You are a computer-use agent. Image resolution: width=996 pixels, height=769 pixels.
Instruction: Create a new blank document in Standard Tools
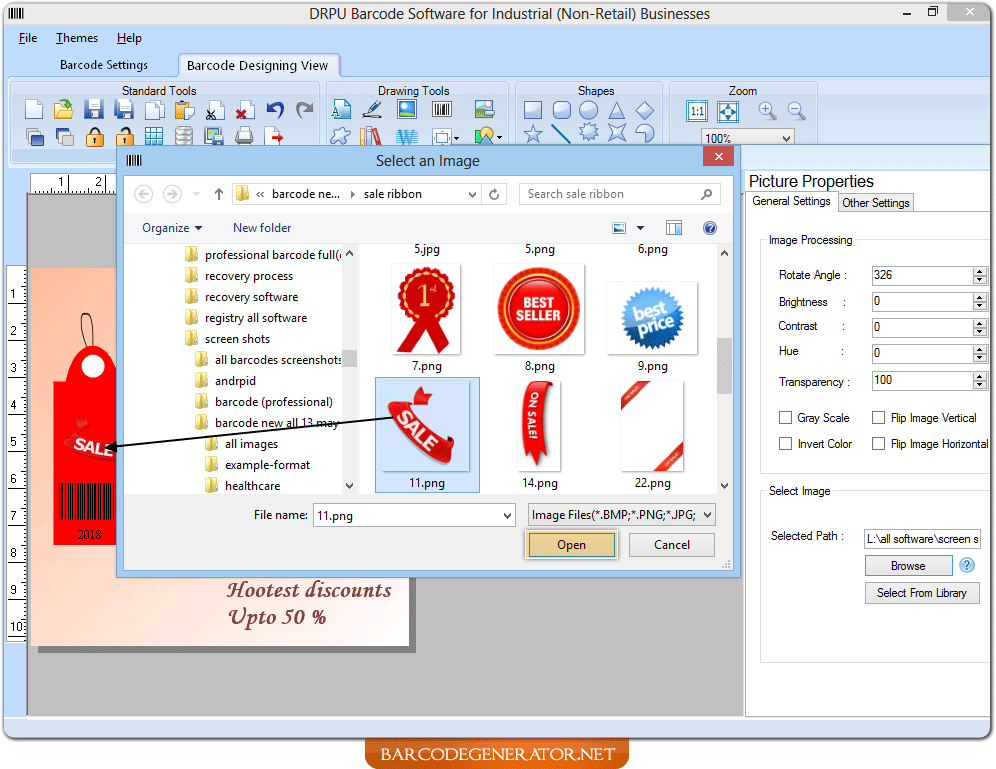pyautogui.click(x=34, y=110)
